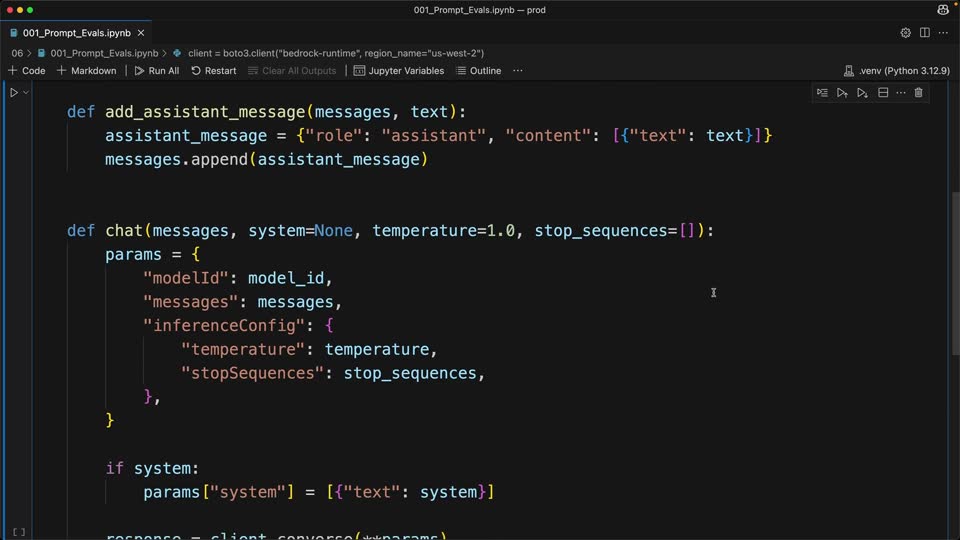Click the cell execution count brackets
This screenshot has width=960, height=540.
(19, 532)
